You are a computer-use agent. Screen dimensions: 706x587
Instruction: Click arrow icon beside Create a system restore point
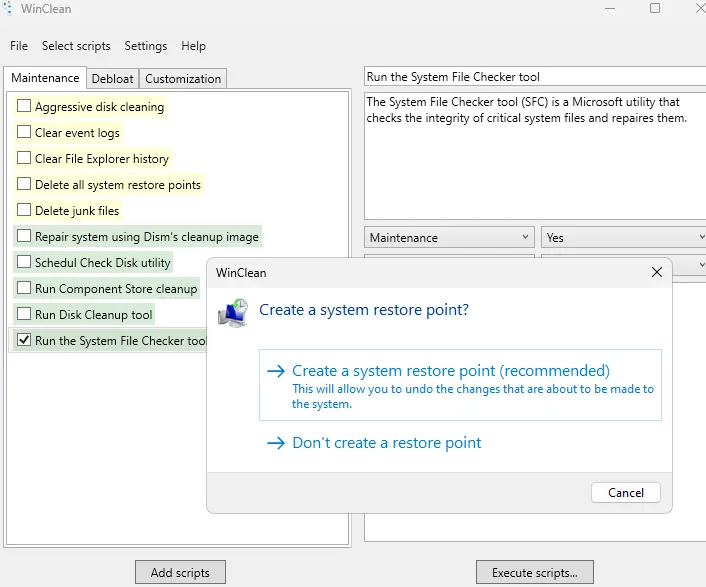click(x=276, y=371)
